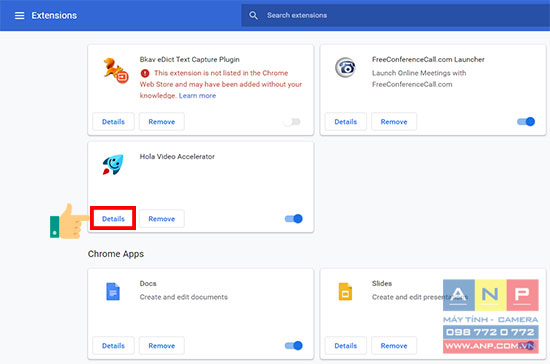The height and width of the screenshot is (364, 550).
Task: Open Details for the Slides app
Action: (346, 346)
